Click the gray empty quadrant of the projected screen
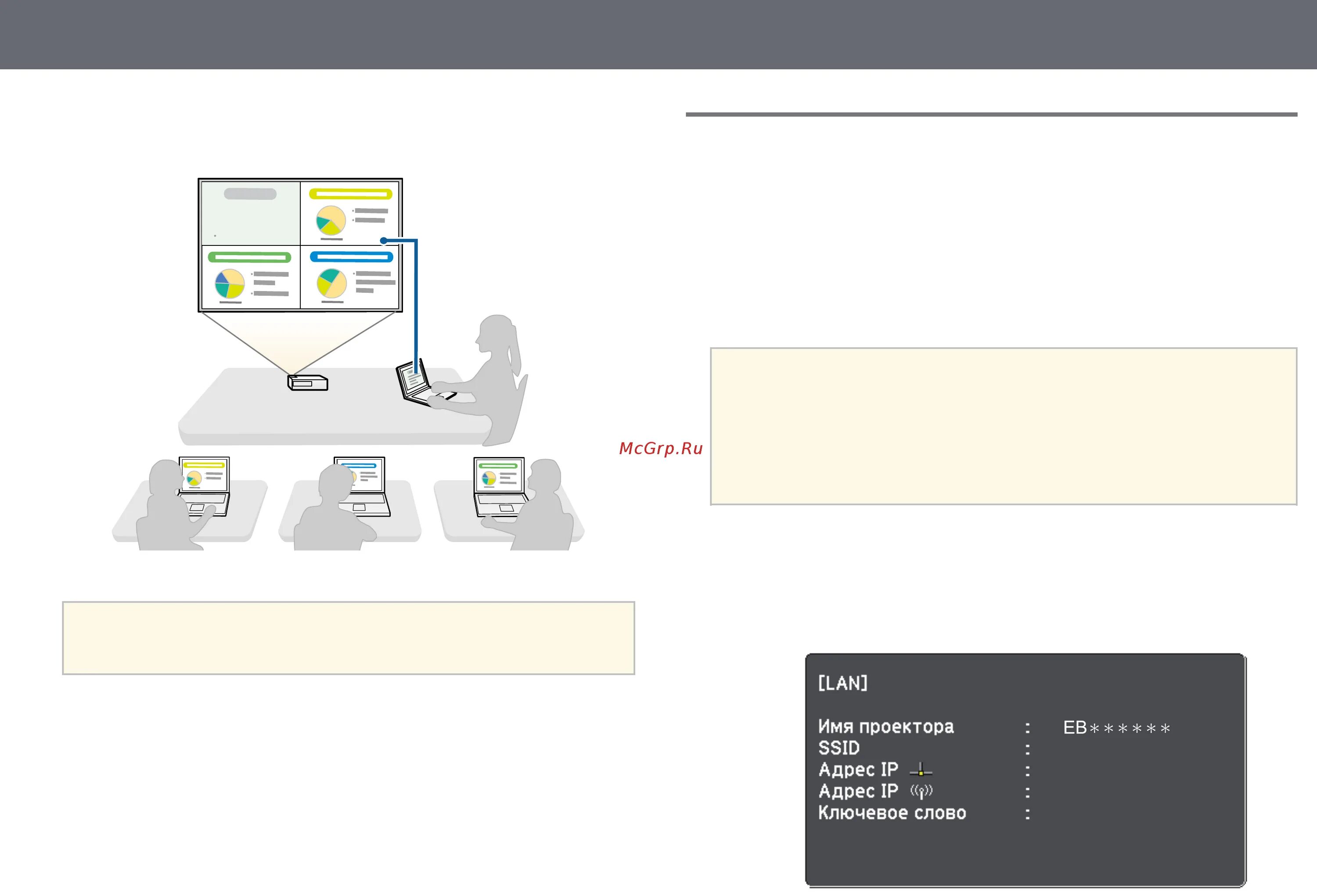1317x896 pixels. [251, 213]
